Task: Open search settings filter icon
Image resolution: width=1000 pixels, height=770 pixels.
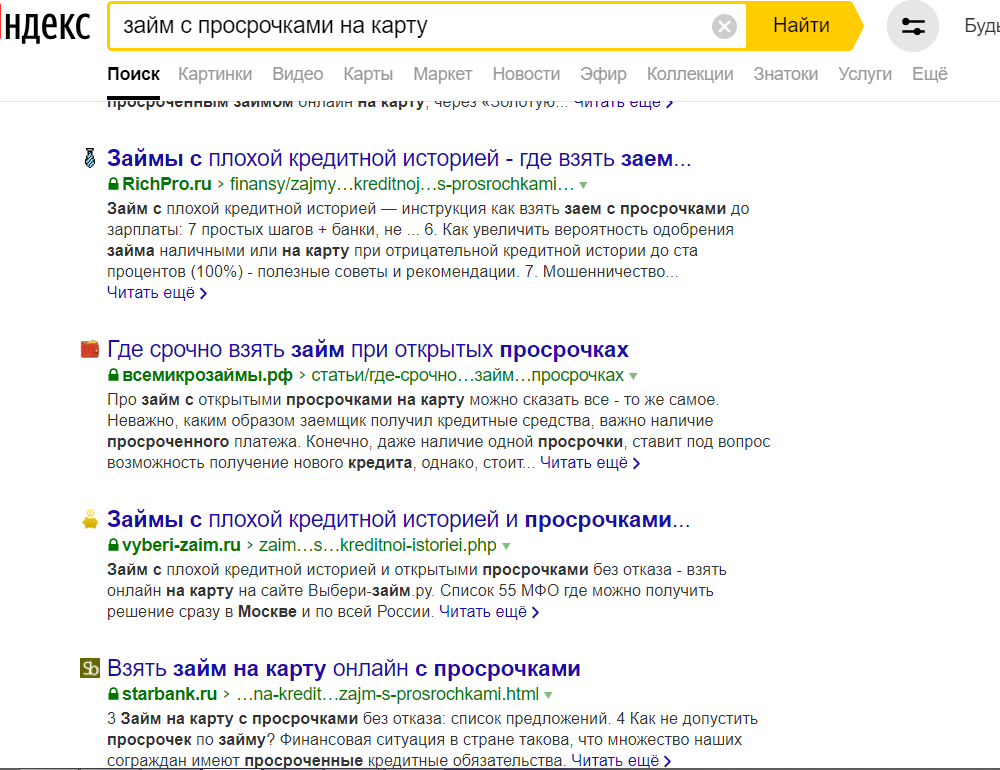Action: pos(913,26)
